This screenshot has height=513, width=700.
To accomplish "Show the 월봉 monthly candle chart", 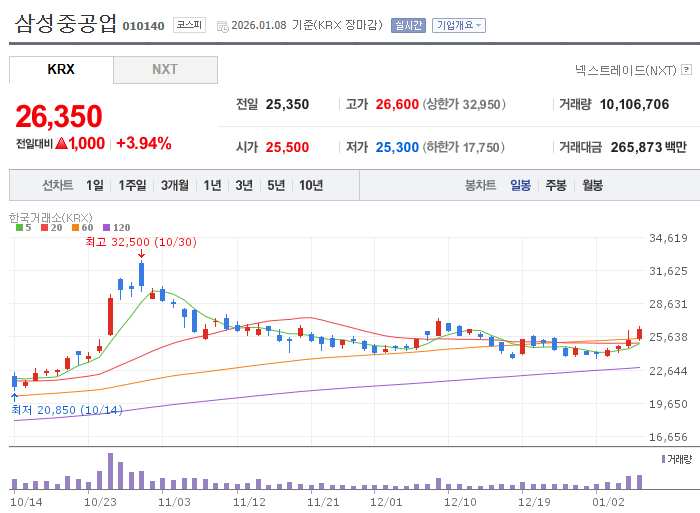I will click(592, 185).
